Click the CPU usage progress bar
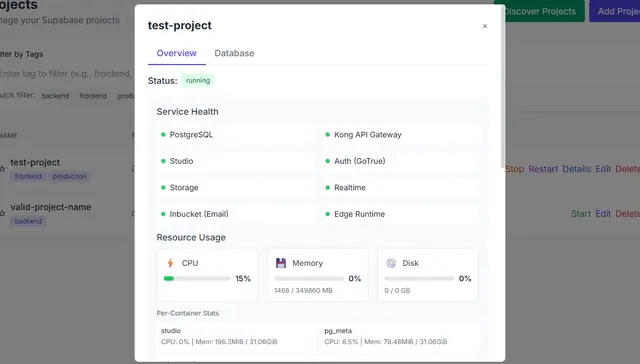The image size is (640, 364). click(x=197, y=279)
